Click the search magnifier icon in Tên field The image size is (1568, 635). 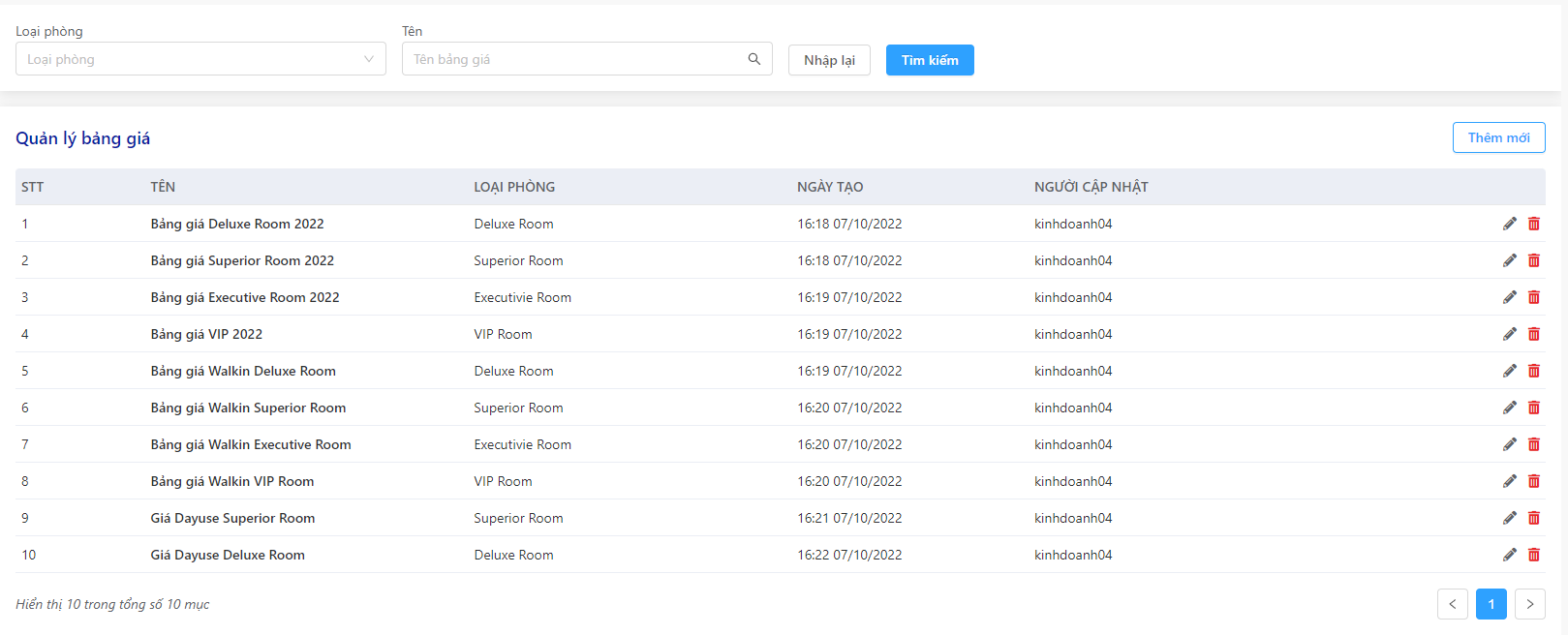754,59
